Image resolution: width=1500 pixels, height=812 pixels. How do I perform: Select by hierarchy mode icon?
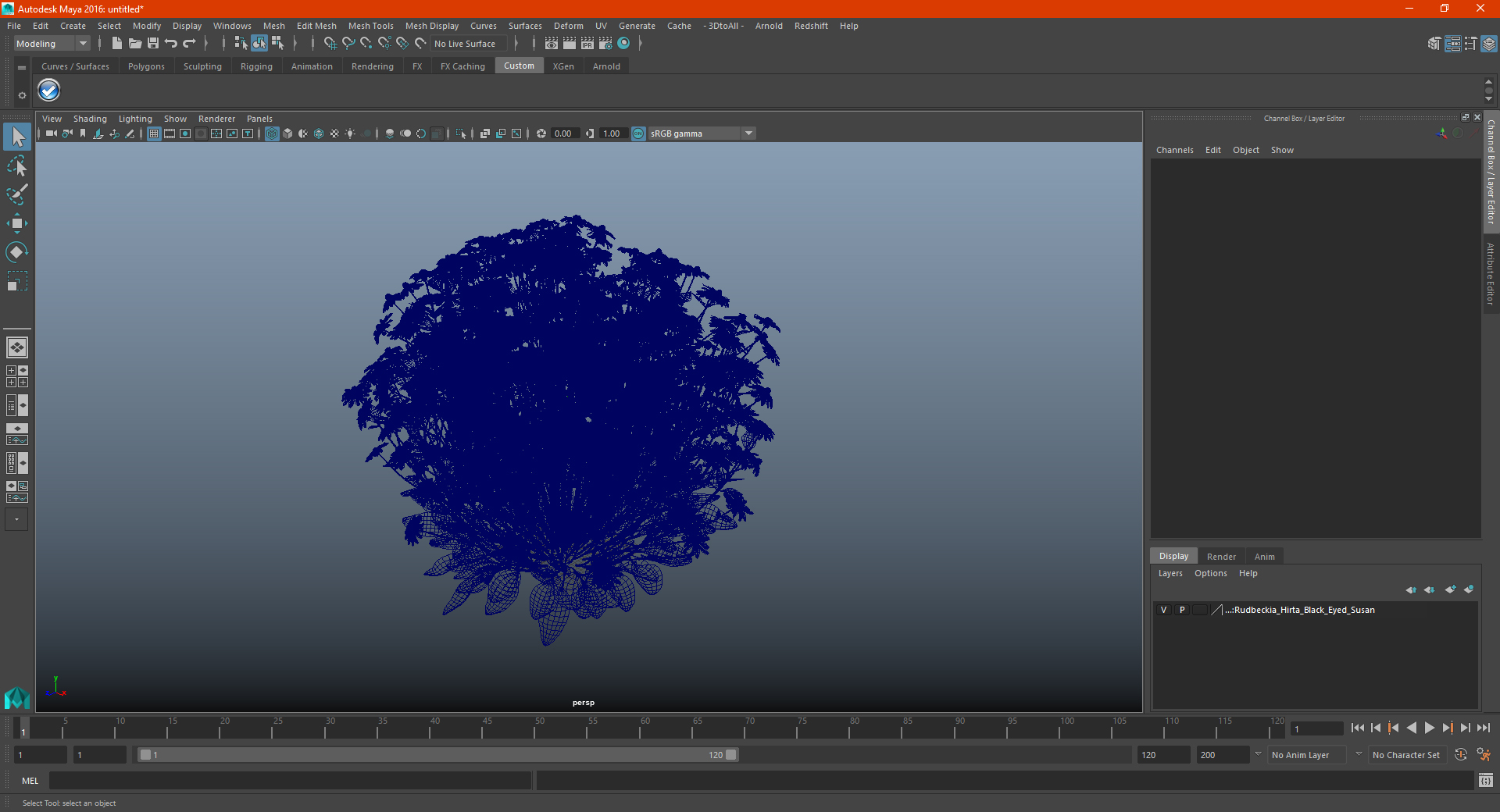(x=241, y=44)
